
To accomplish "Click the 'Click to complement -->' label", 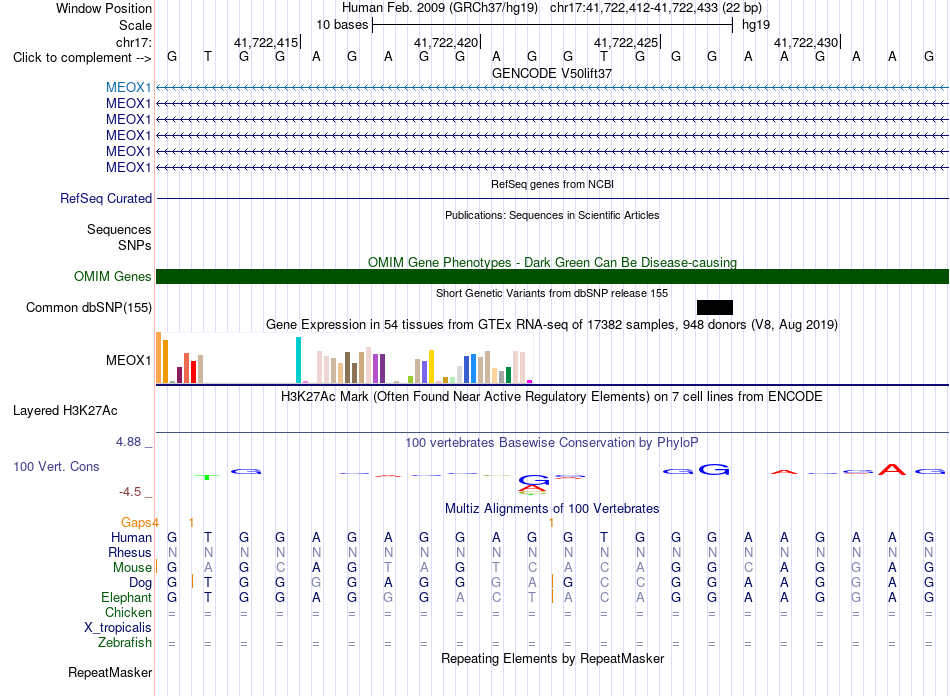I will (x=82, y=58).
